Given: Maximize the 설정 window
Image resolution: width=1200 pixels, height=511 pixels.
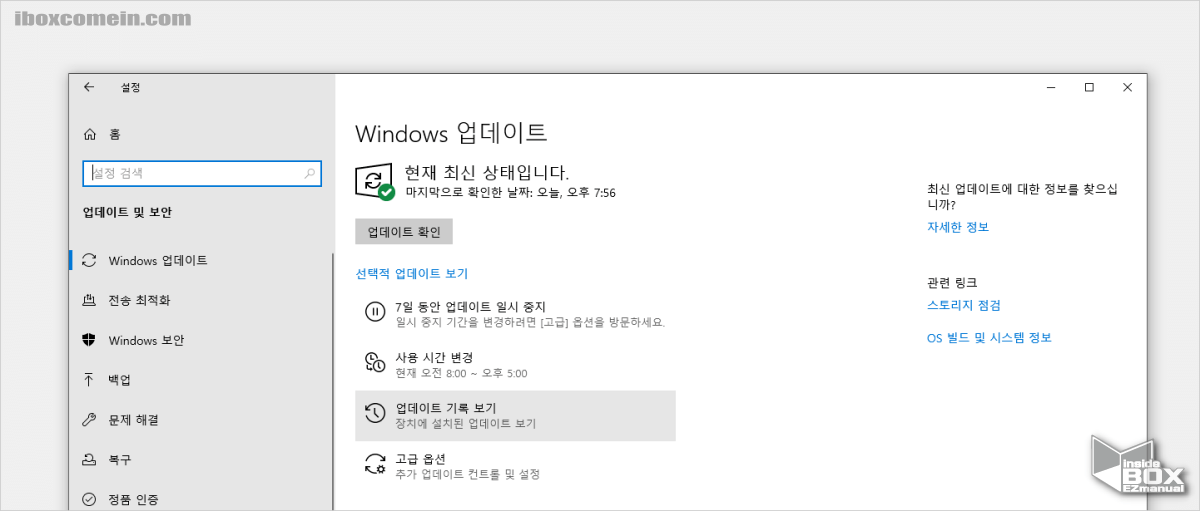Looking at the screenshot, I should click(x=1089, y=87).
